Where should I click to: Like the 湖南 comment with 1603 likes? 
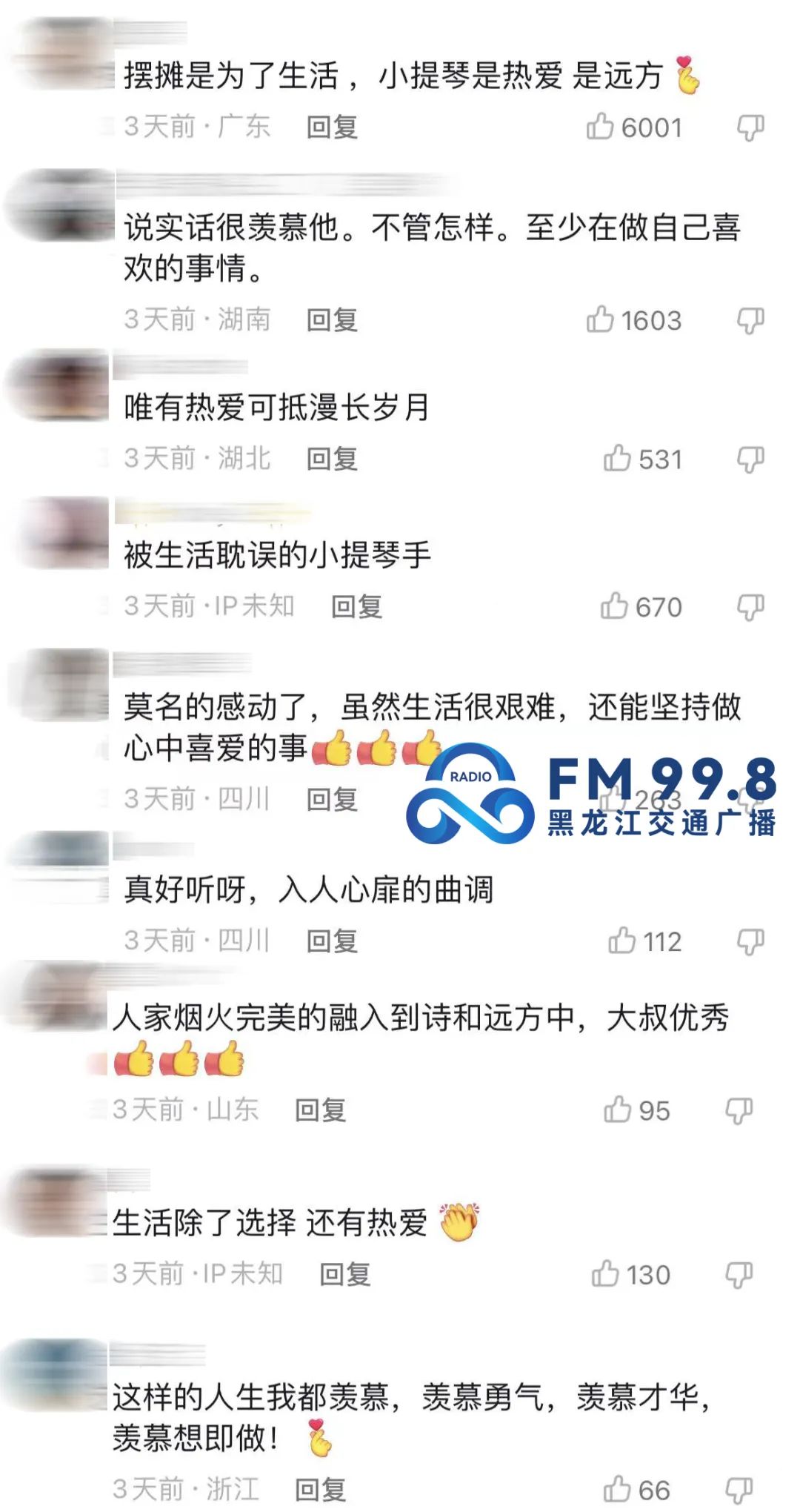click(600, 319)
